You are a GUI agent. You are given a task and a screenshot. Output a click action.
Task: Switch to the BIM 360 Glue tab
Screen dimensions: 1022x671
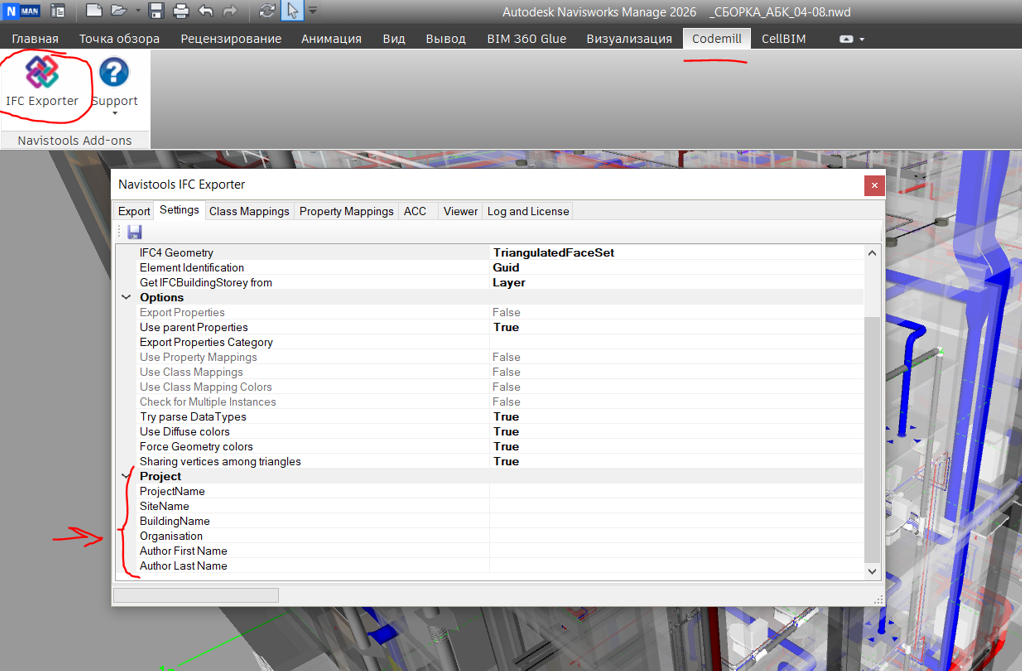pyautogui.click(x=527, y=38)
